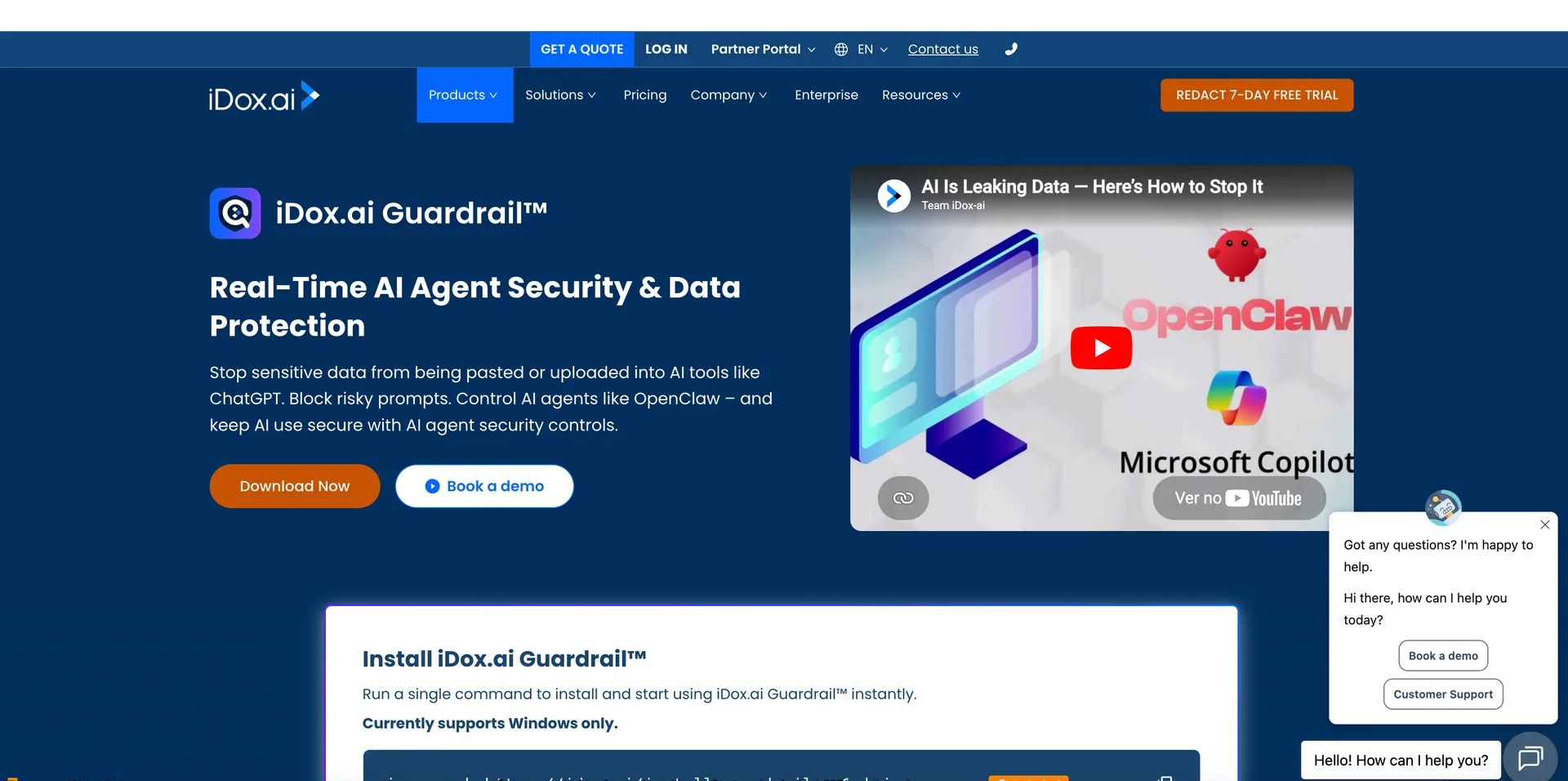Click 'Hello! How can I help you?' bubble
The image size is (1568, 781).
[x=1401, y=760]
